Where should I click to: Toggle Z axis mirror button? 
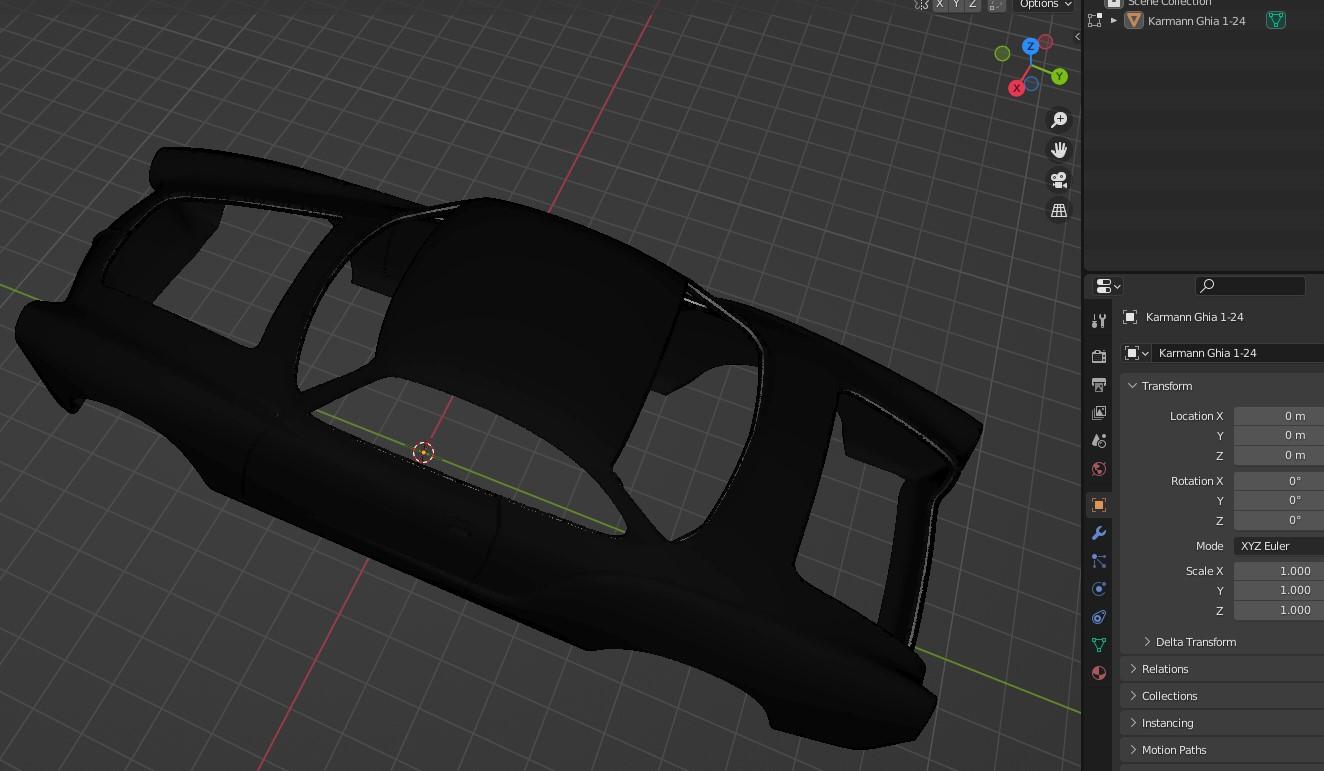(x=971, y=4)
